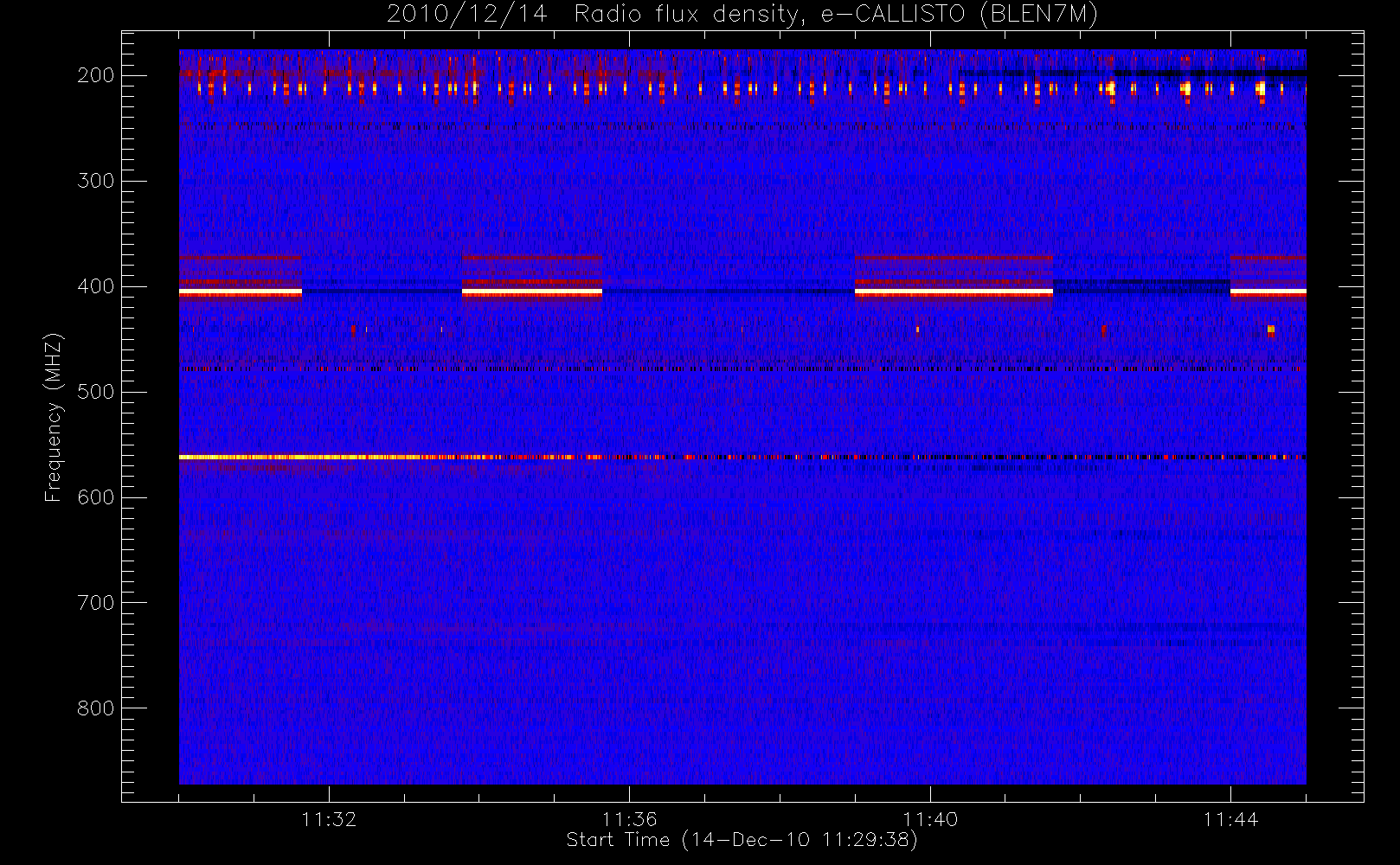The image size is (1400, 865).
Task: Click the 'Start Time (14-Dec-10 11:29:38)' label
Action: pyautogui.click(x=742, y=840)
